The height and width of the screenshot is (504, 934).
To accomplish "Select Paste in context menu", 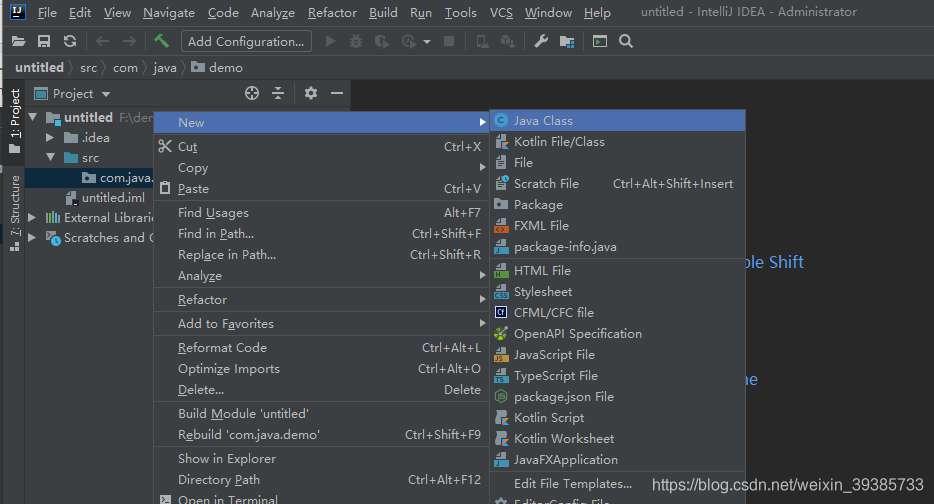I will (x=321, y=189).
